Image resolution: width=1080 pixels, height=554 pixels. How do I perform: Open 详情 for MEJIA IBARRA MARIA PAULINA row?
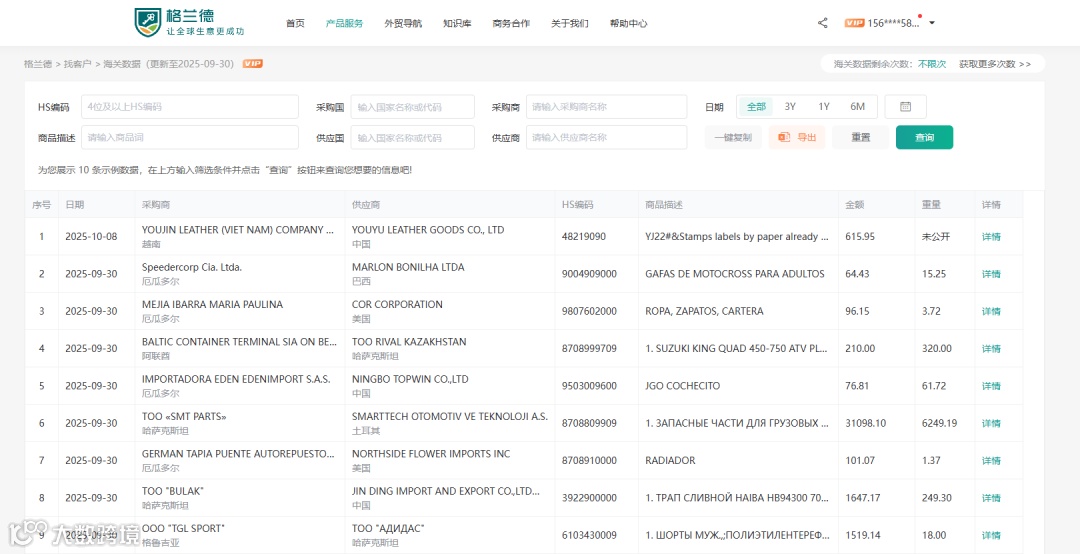click(x=991, y=311)
